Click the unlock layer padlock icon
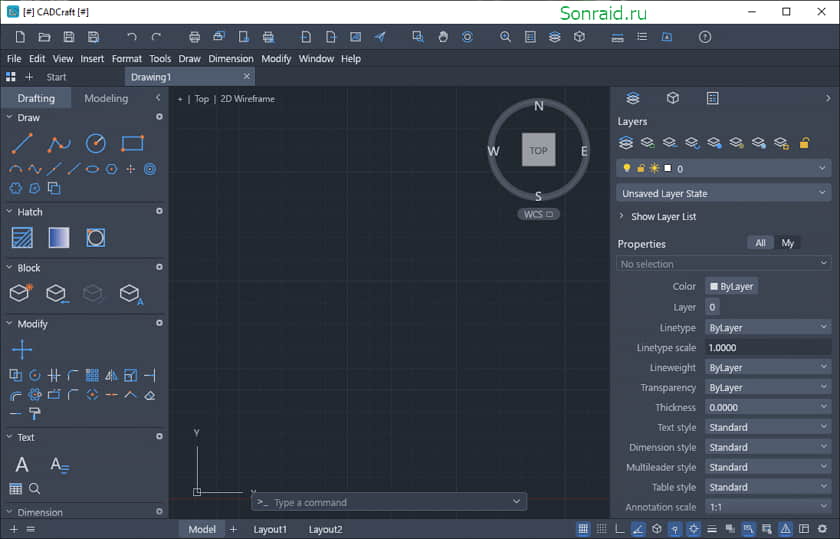840x539 pixels. coord(804,143)
